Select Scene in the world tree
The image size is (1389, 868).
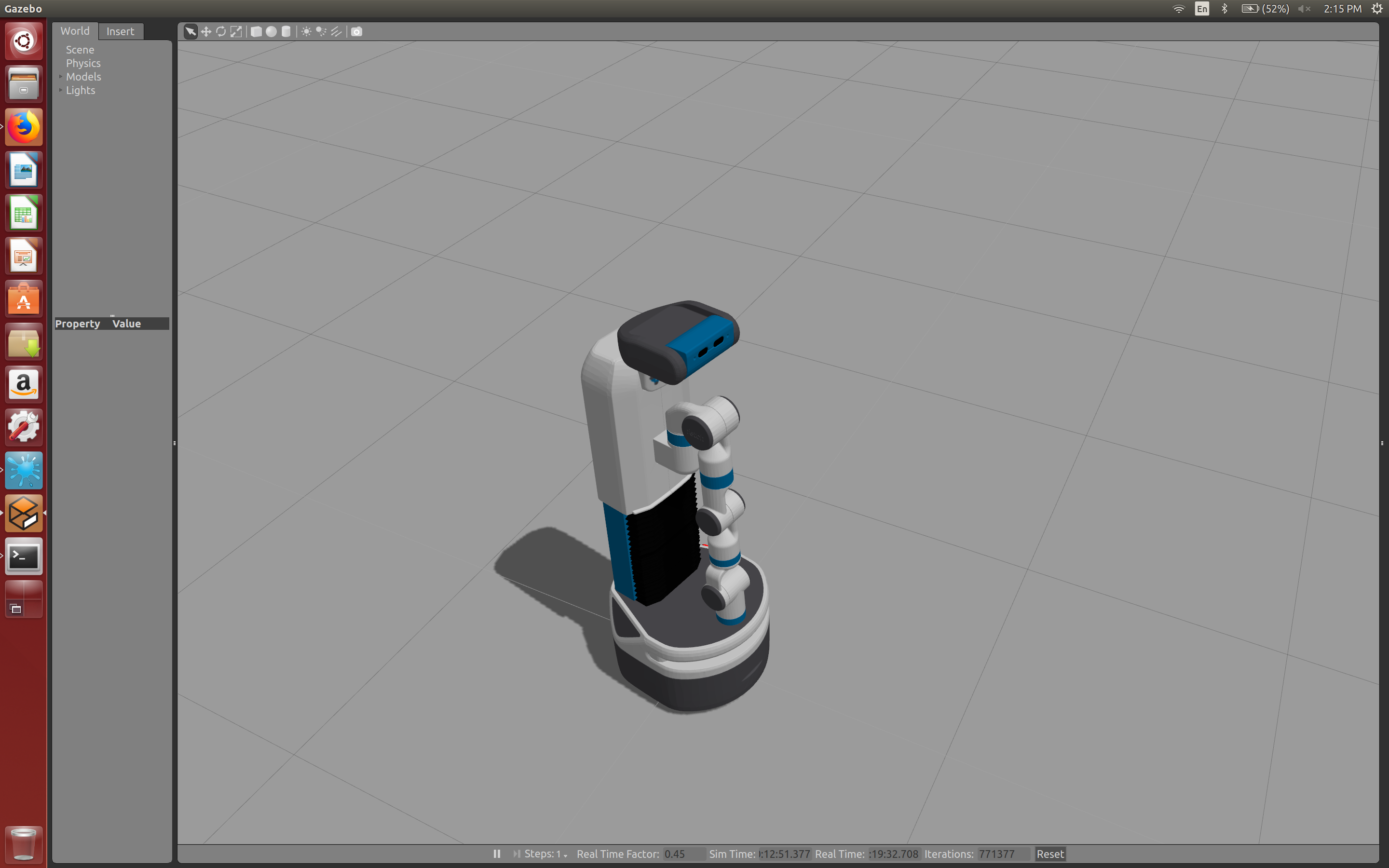[x=80, y=50]
